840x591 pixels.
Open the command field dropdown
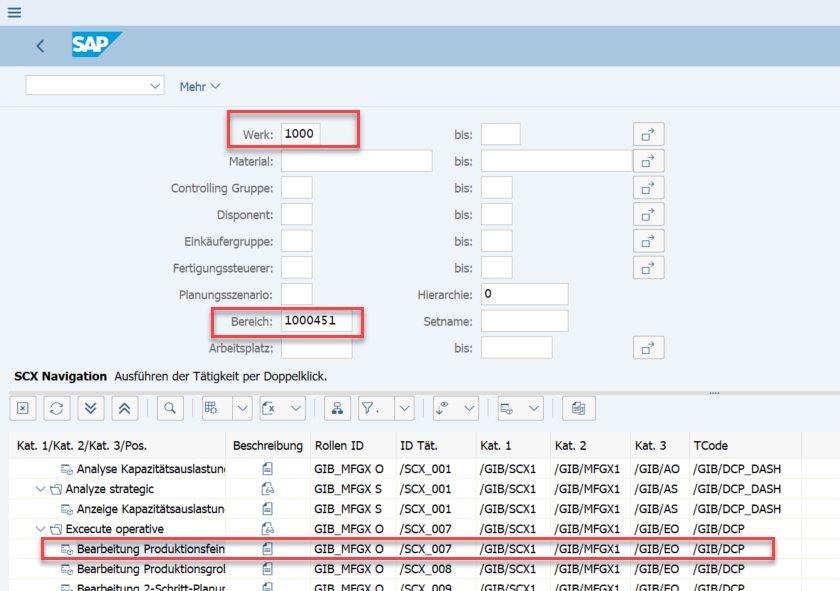(x=155, y=87)
